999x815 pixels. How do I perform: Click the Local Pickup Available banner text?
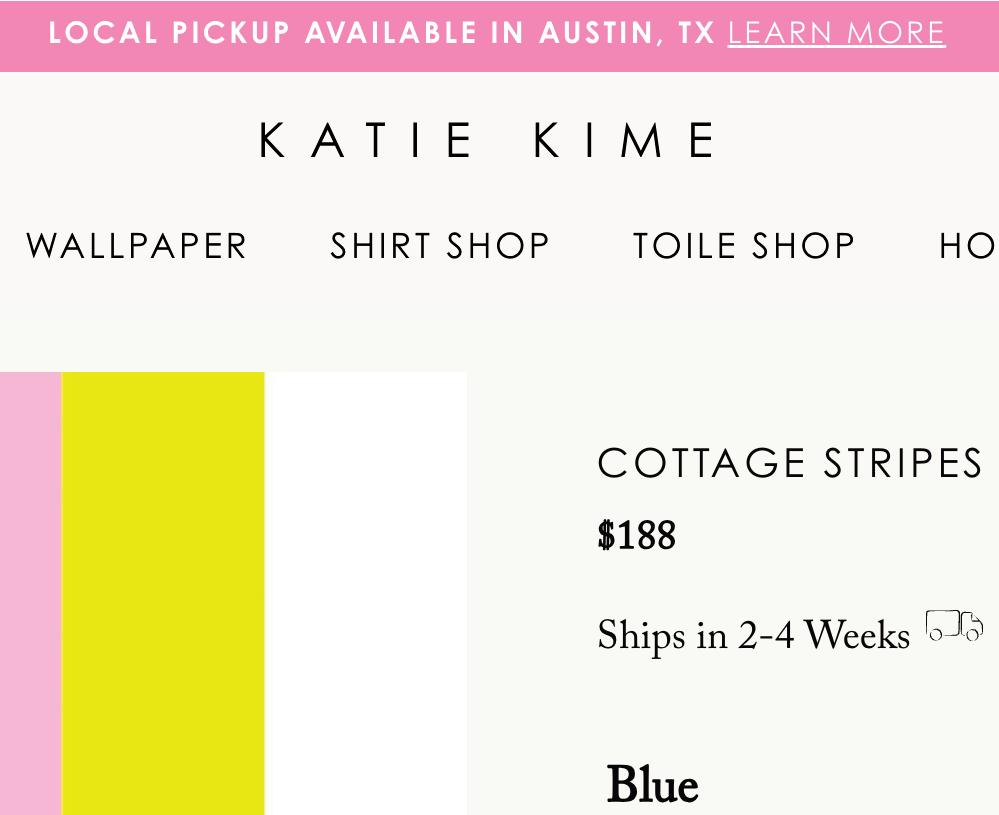[268, 33]
